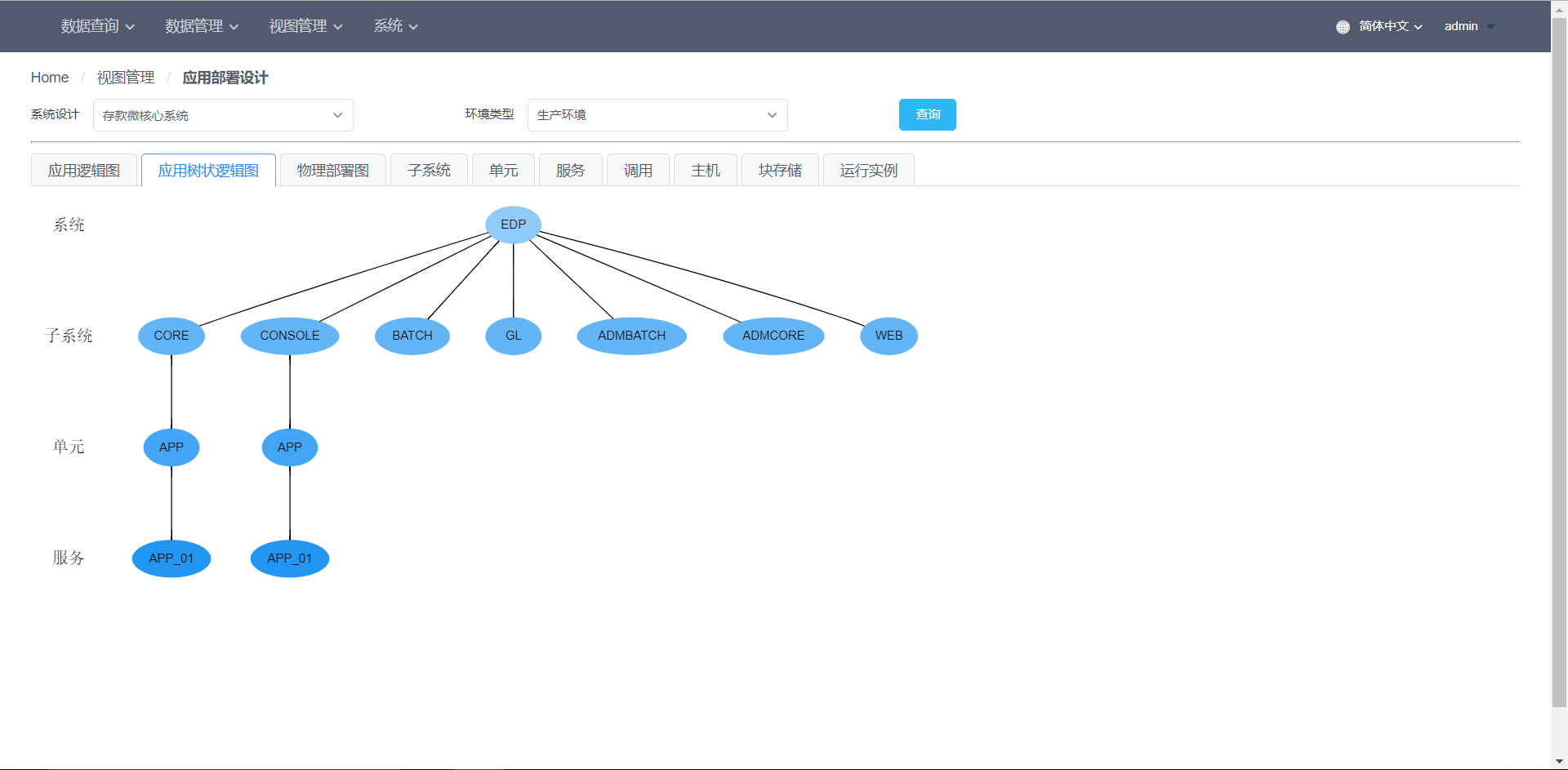The height and width of the screenshot is (770, 1568).
Task: Select the ADMCORE subsystem node
Action: [773, 336]
